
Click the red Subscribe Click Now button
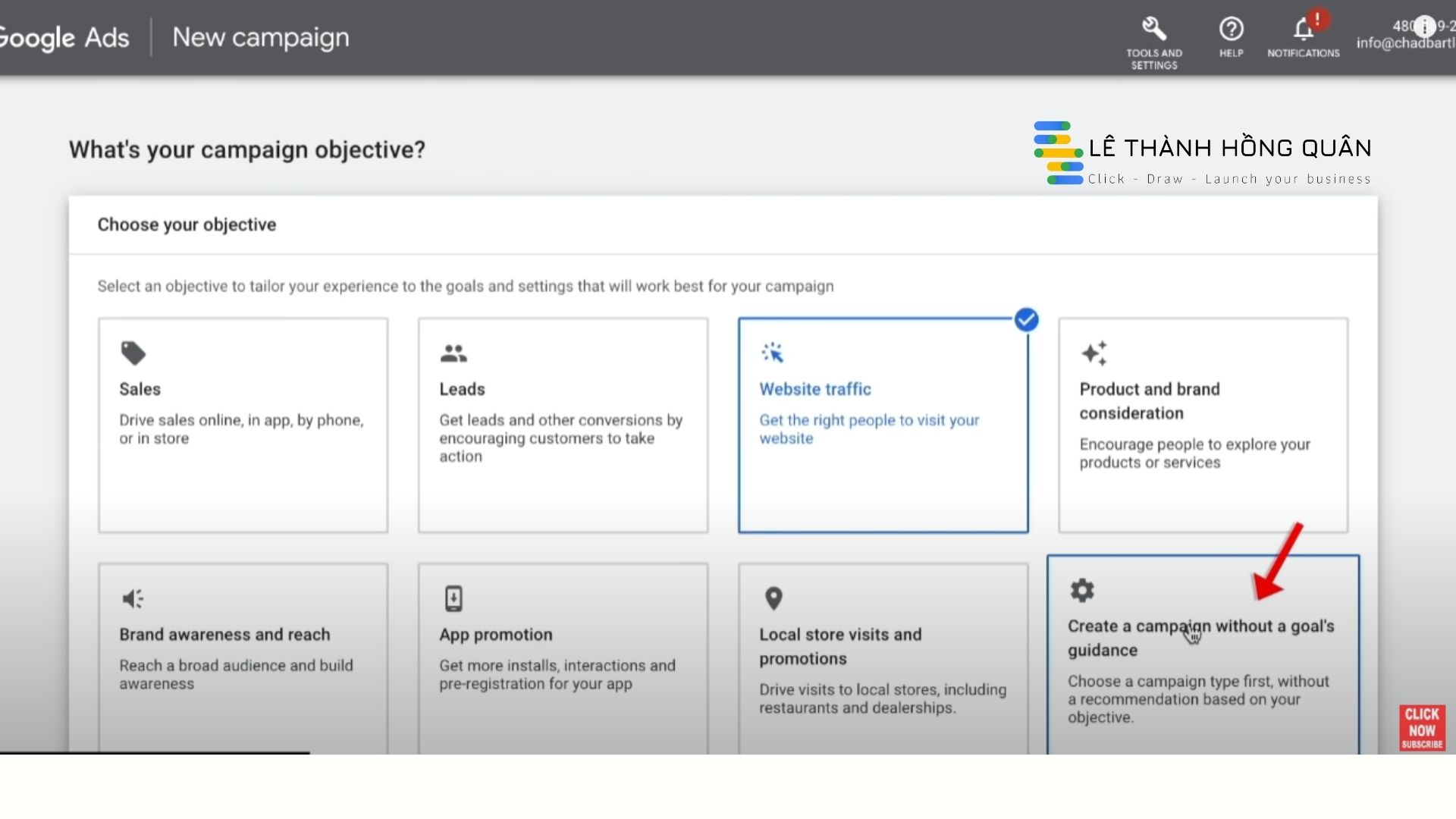(x=1422, y=728)
